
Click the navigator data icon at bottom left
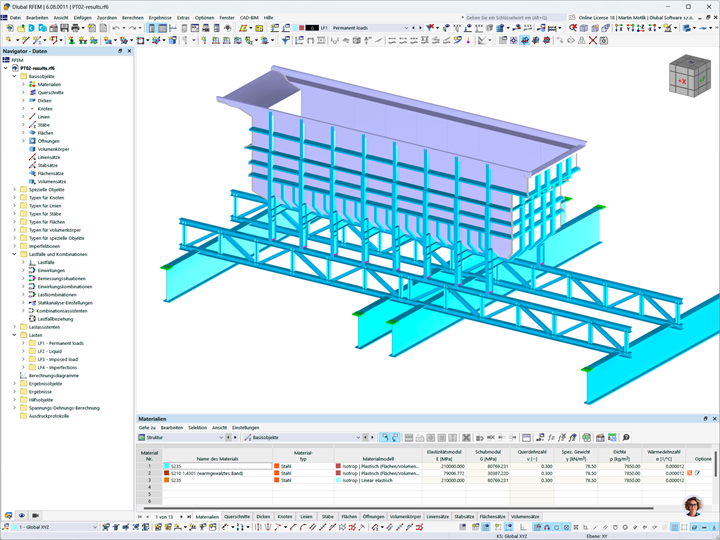pos(8,515)
